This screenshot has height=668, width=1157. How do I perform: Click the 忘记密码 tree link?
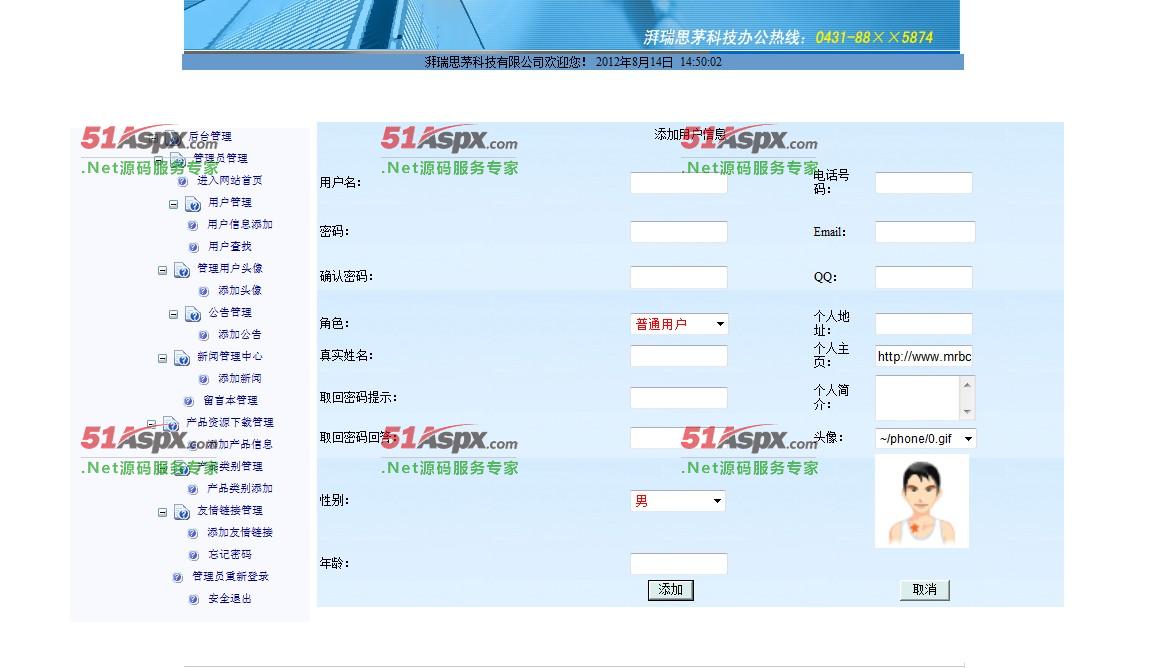tap(229, 554)
